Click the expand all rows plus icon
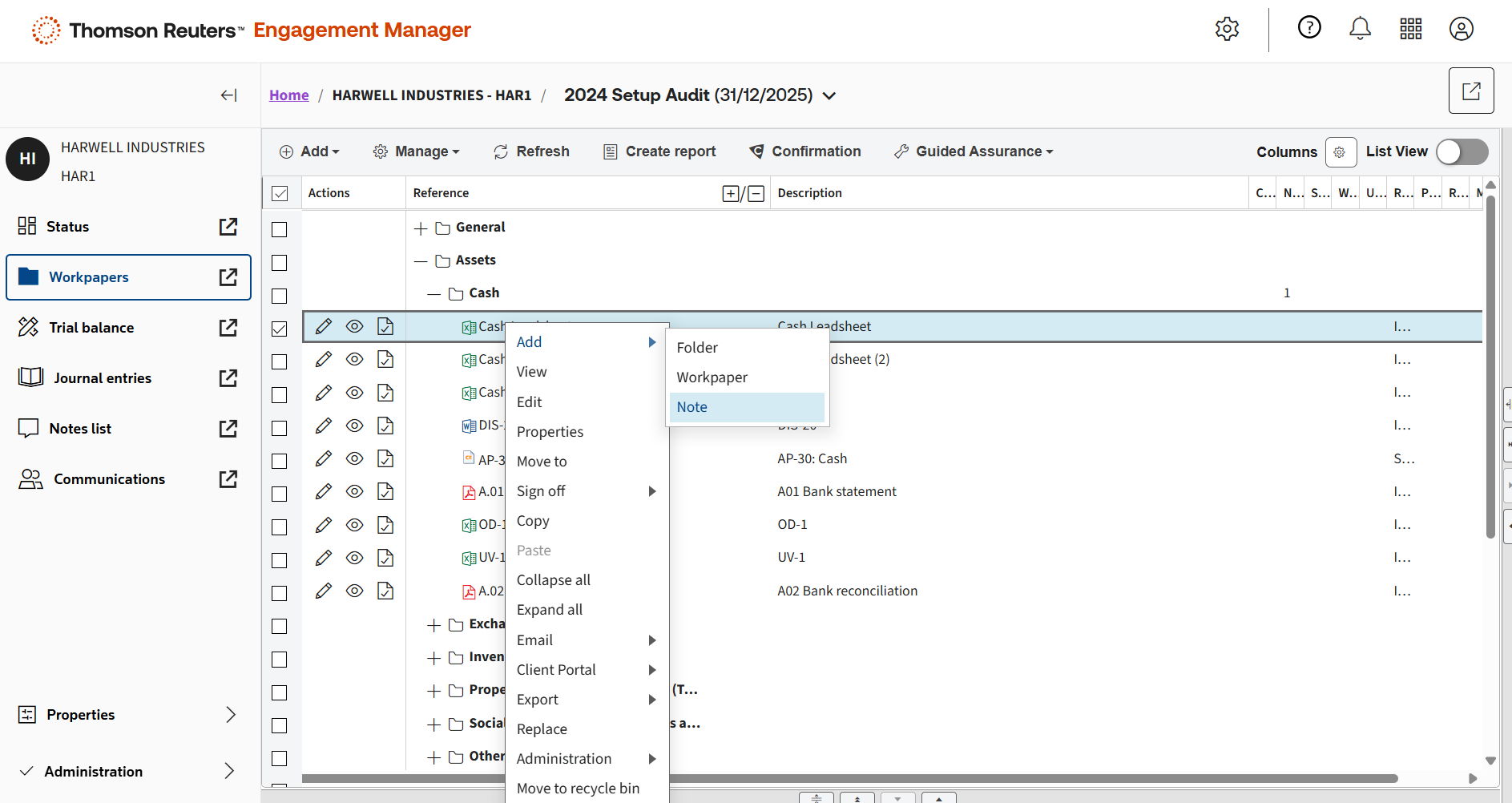 (730, 194)
